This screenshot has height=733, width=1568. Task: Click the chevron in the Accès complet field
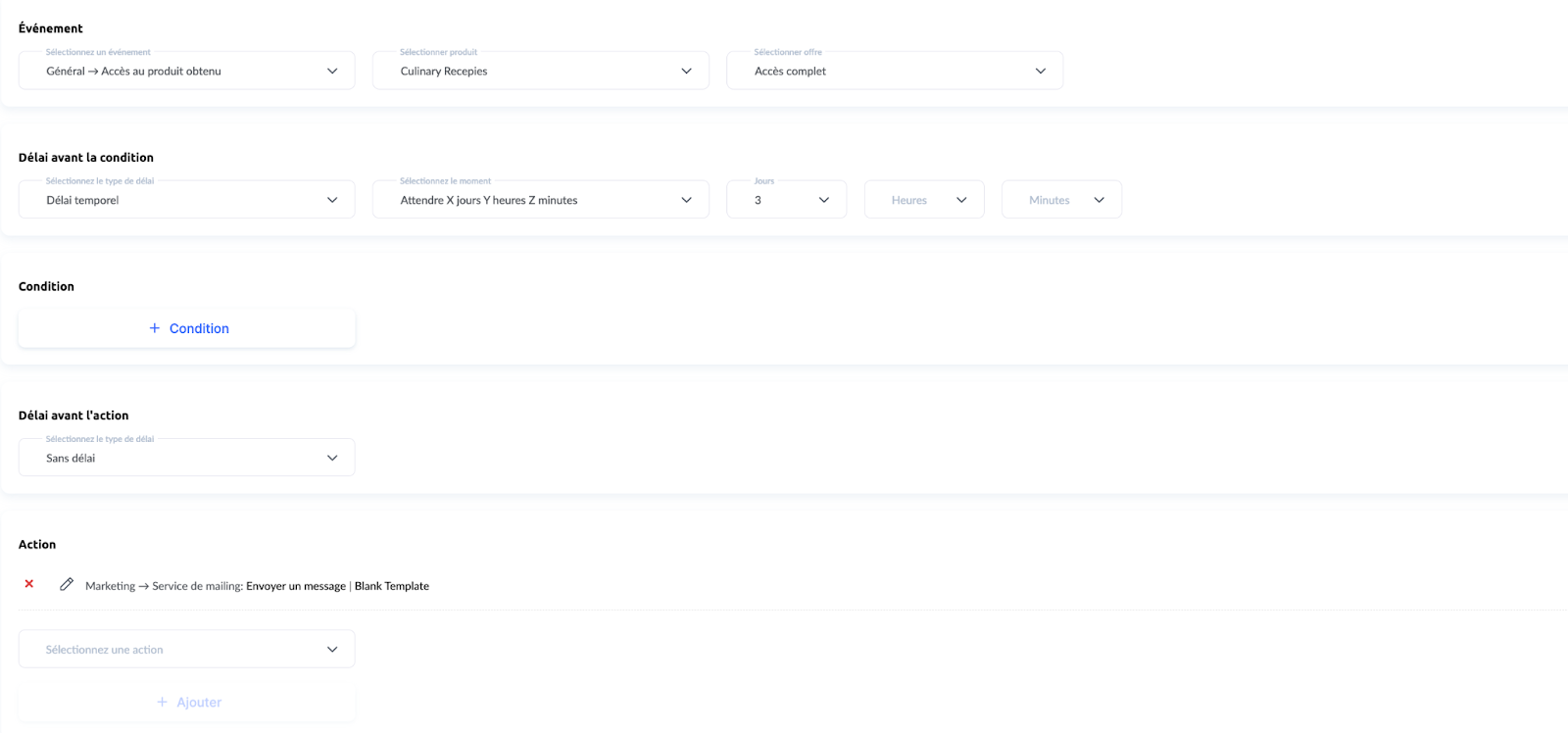(x=1040, y=72)
